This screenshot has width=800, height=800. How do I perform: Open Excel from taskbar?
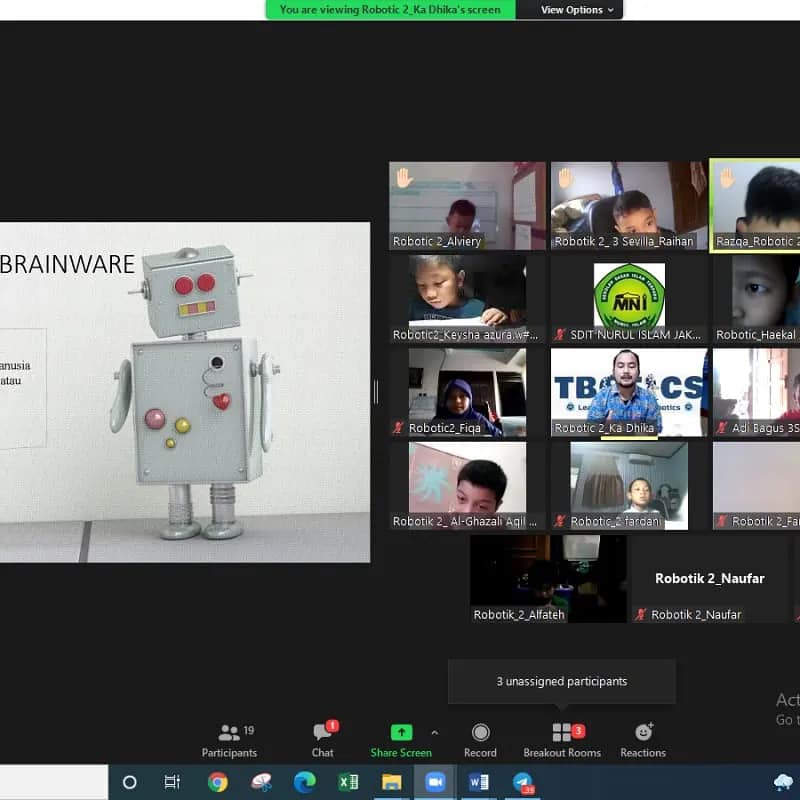click(x=348, y=782)
